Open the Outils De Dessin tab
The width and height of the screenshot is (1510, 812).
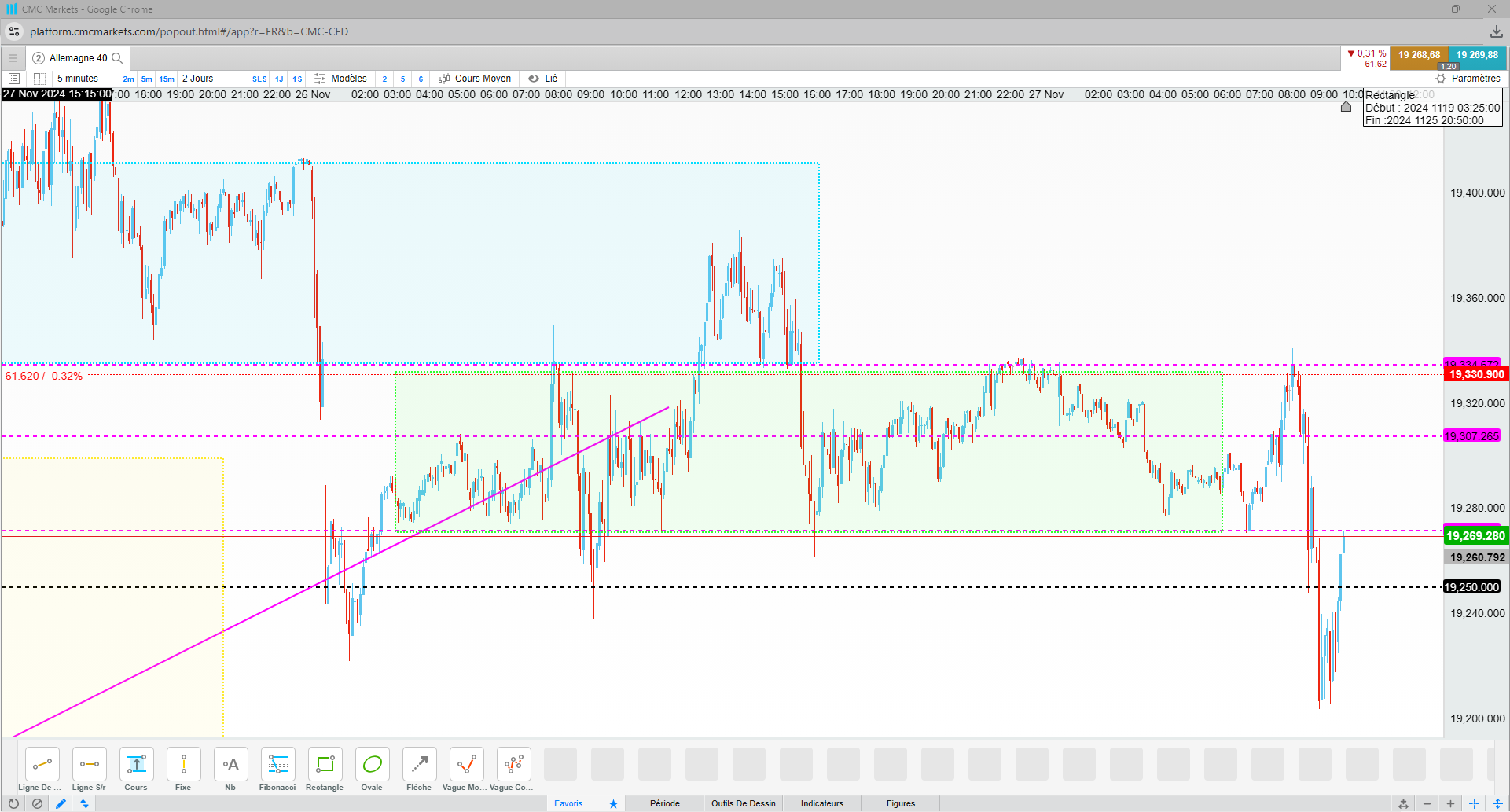744,803
